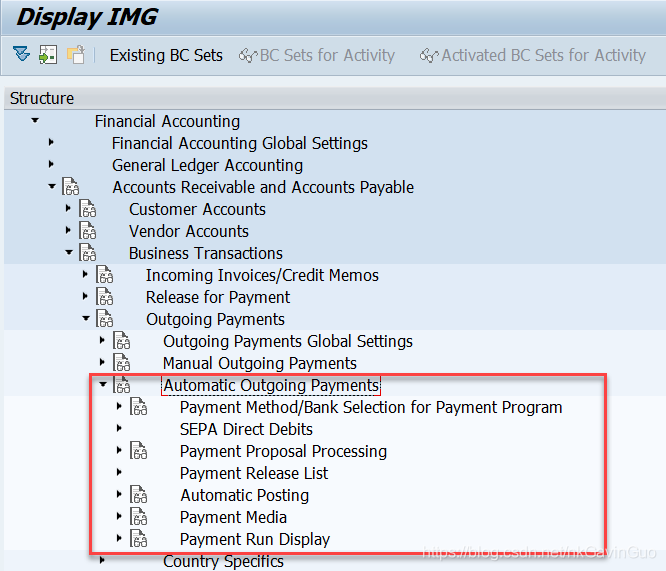Select Financial Accounting tree text
This screenshot has width=666, height=571.
click(167, 122)
